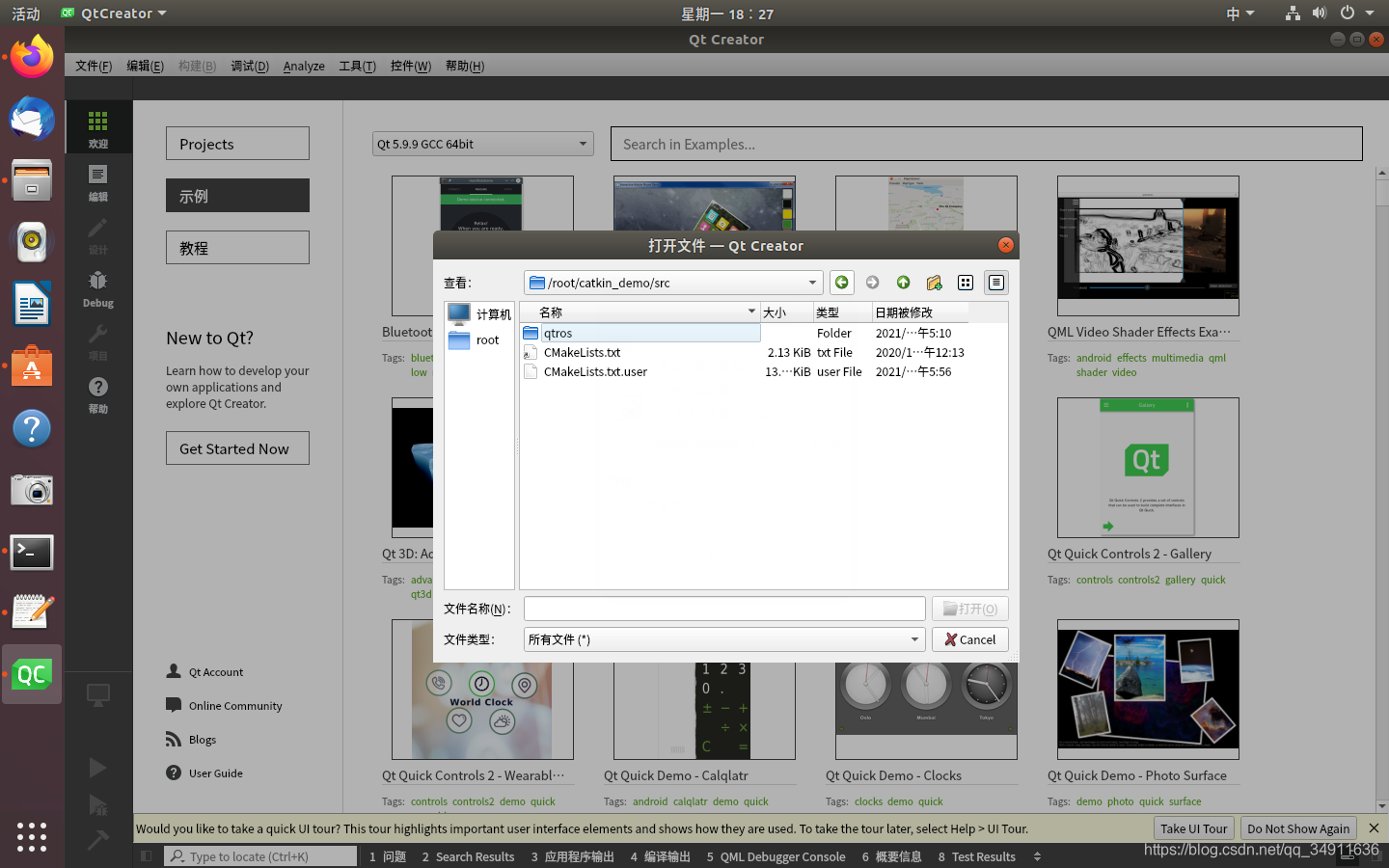Select the CMakeLists.txt.user file
This screenshot has width=1389, height=868.
pos(595,371)
